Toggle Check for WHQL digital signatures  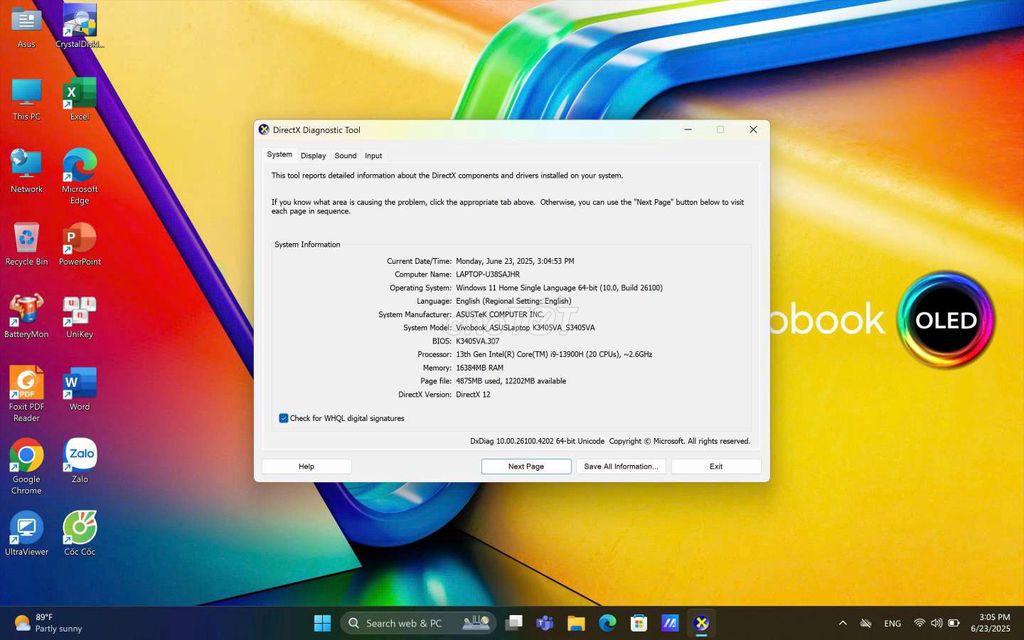click(283, 418)
